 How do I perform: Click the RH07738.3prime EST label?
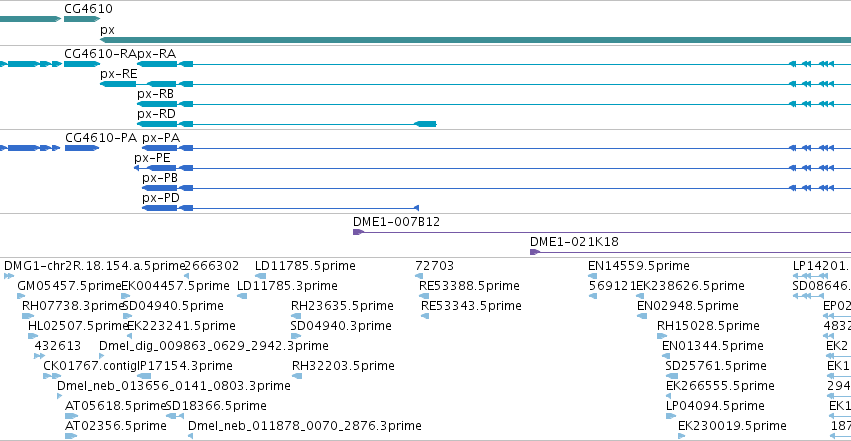73,306
